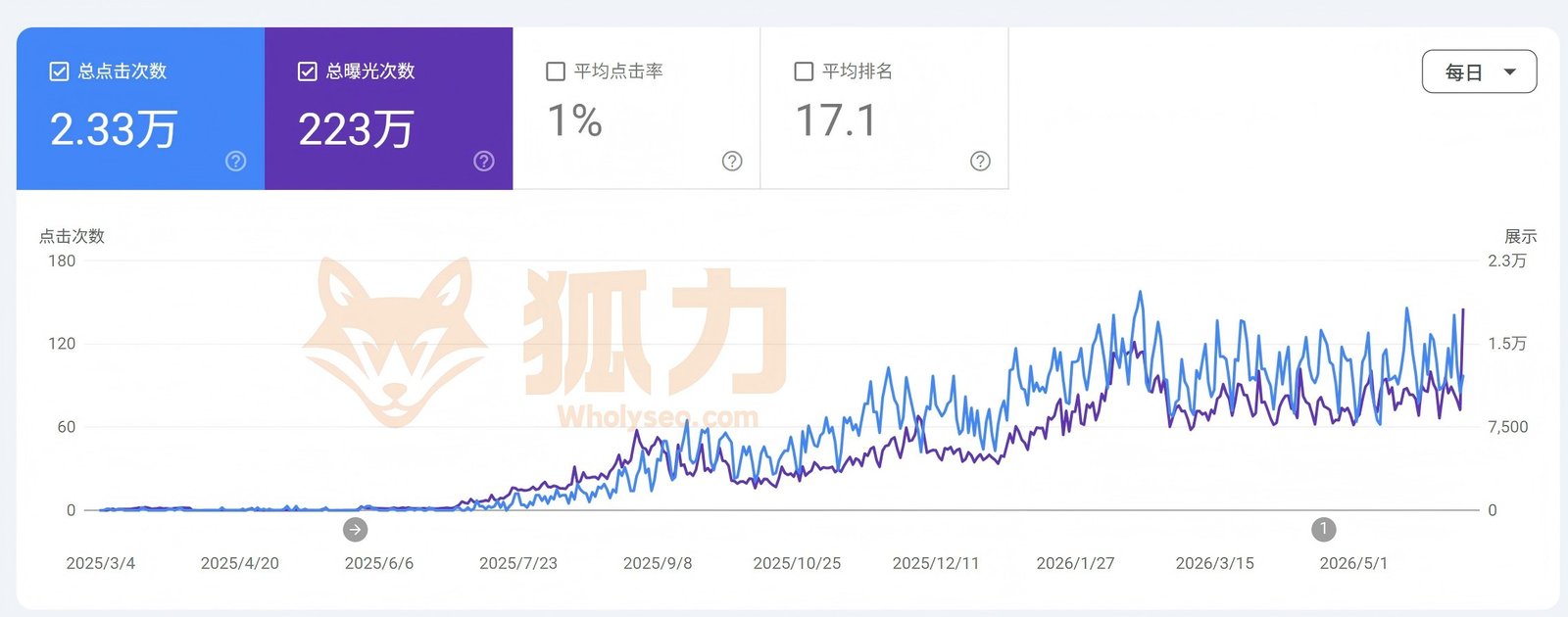Uncheck the 总点击次数 checkbox
1568x617 pixels.
(x=59, y=71)
